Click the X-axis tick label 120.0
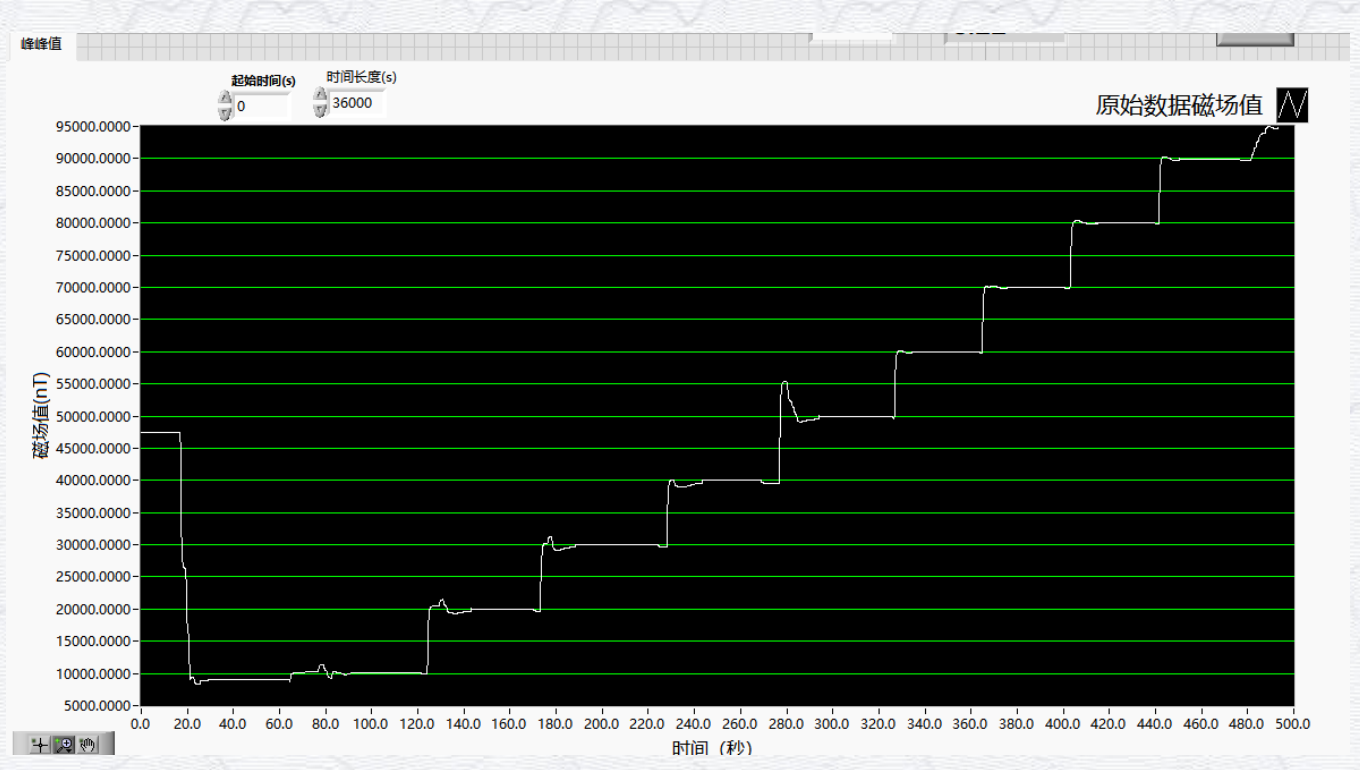Screen dimensions: 1360x770 [417, 722]
